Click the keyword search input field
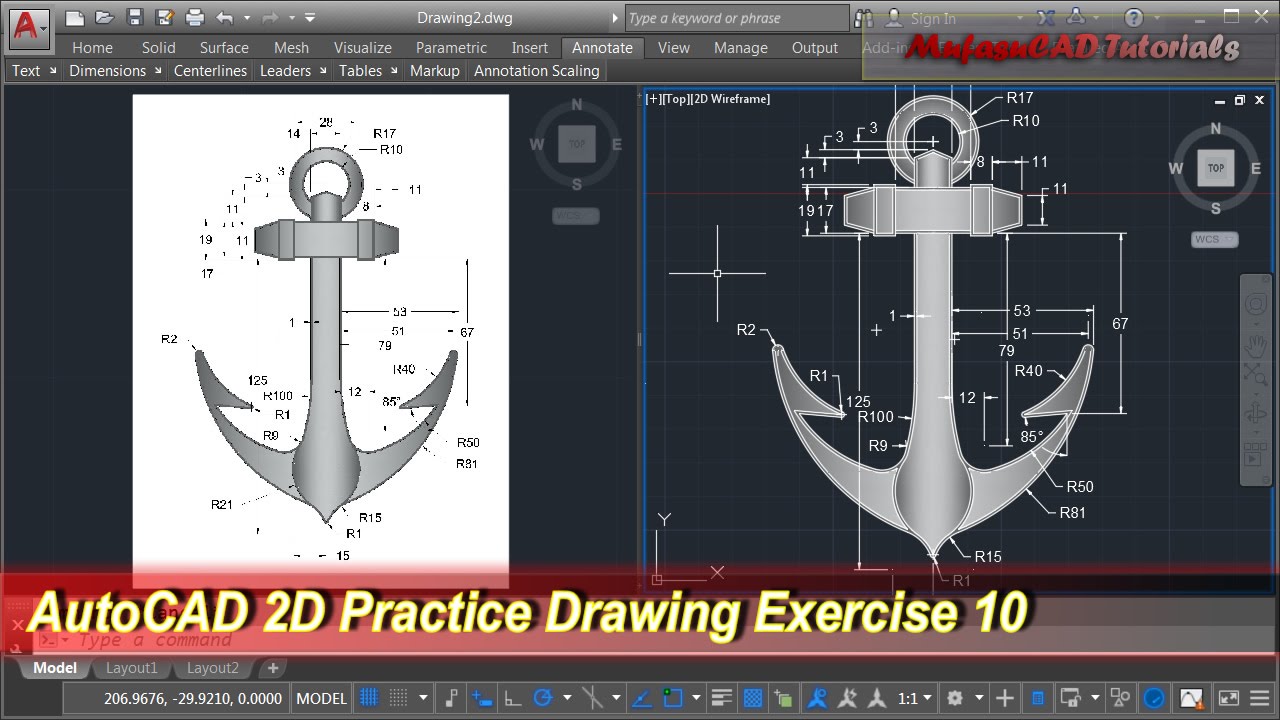This screenshot has height=720, width=1280. click(x=736, y=18)
